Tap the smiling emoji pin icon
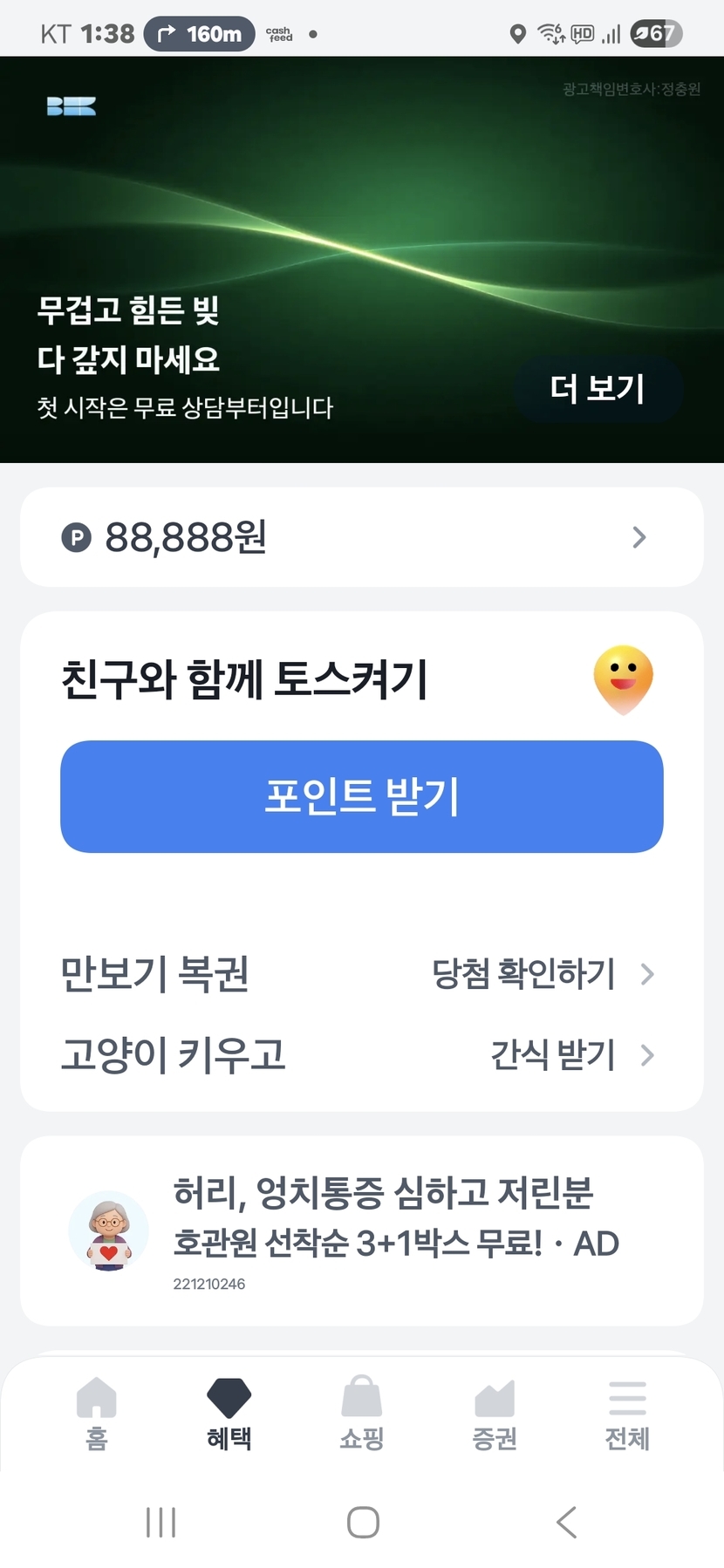Image resolution: width=724 pixels, height=1568 pixels. coord(623,679)
